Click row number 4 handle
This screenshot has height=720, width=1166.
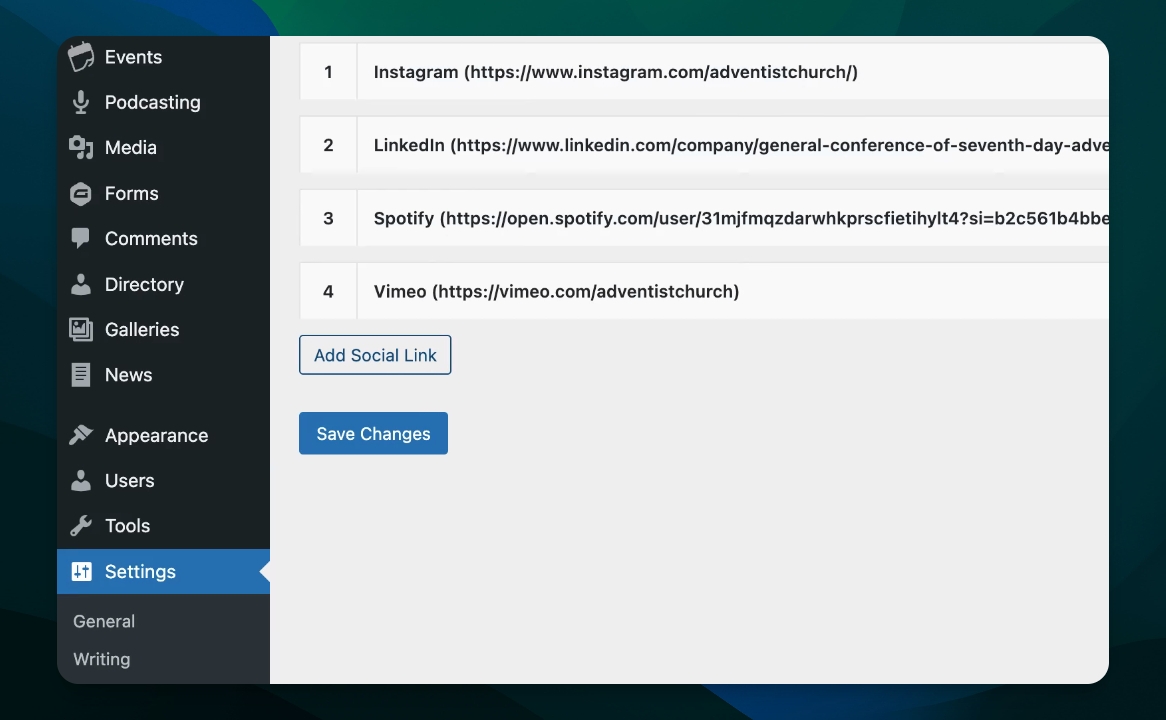(x=328, y=291)
